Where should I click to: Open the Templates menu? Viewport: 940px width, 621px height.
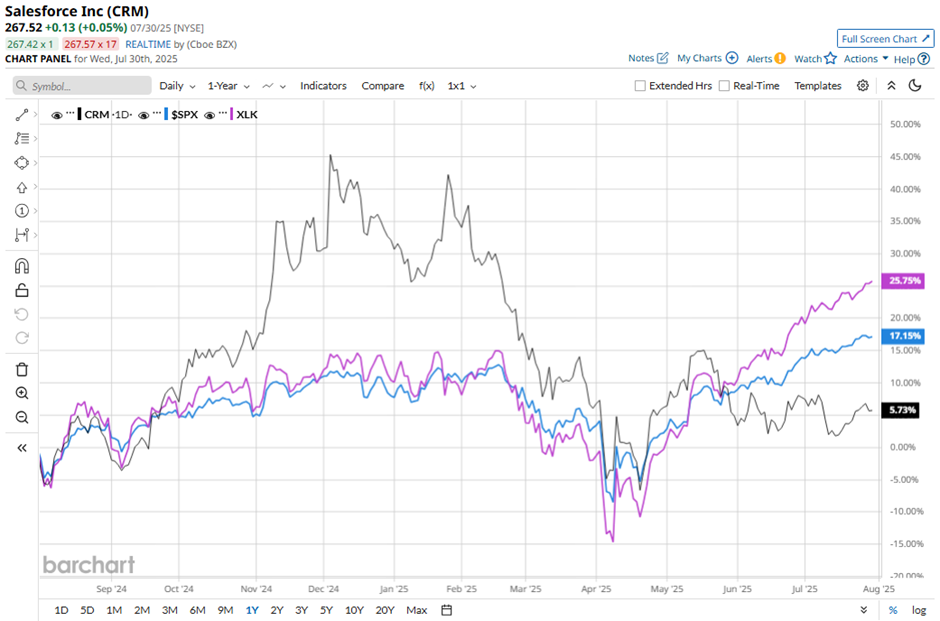point(818,86)
